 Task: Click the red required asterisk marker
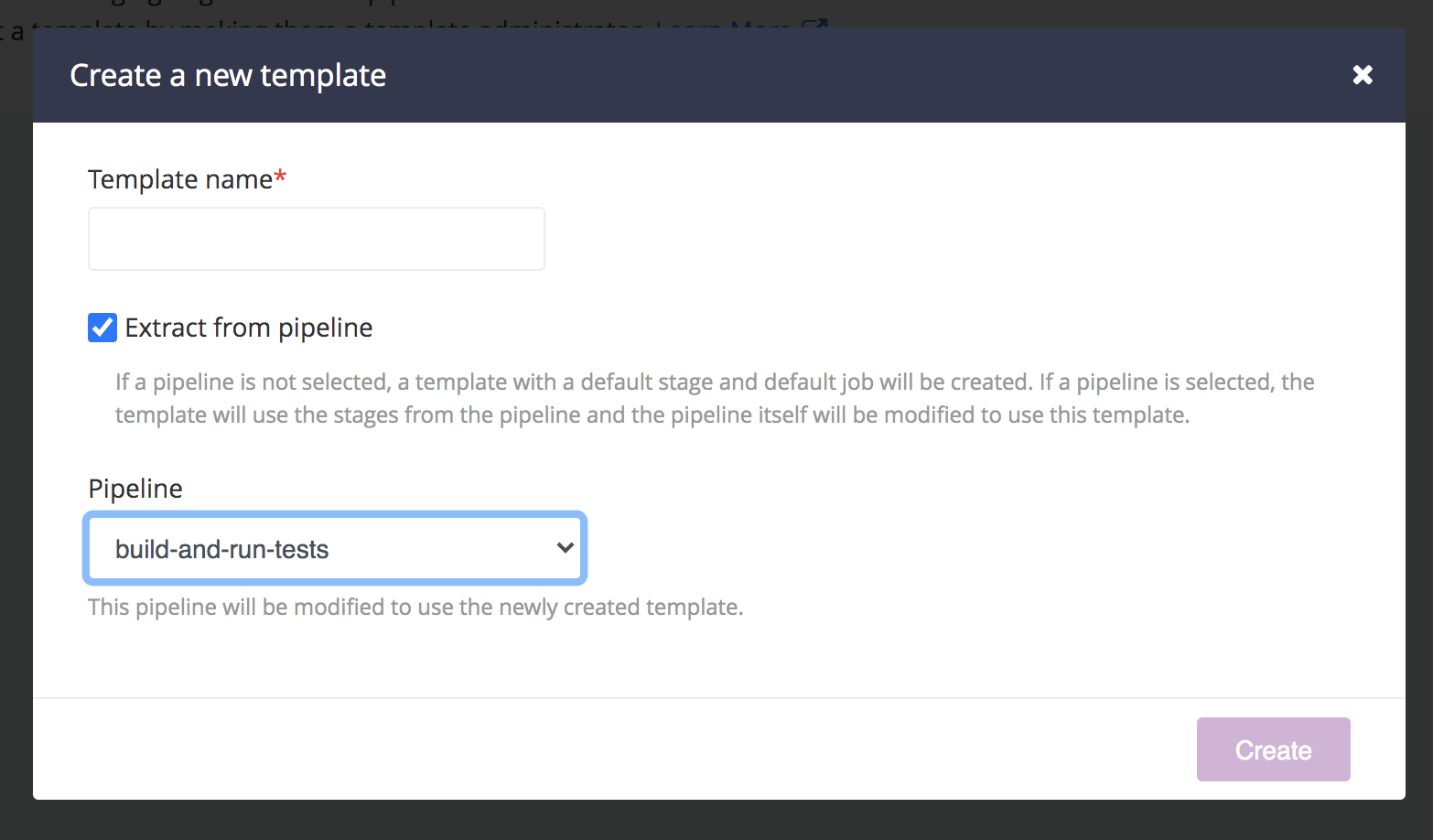click(281, 177)
